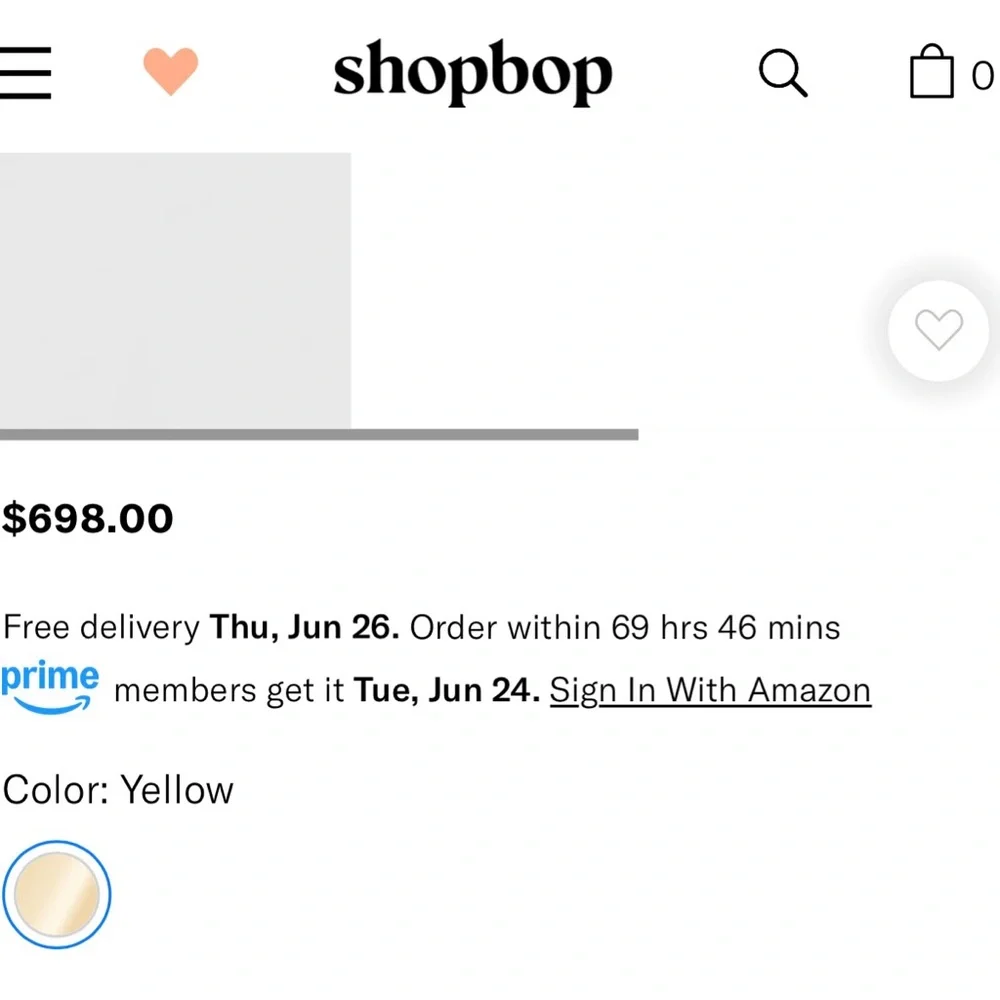Image resolution: width=1000 pixels, height=1000 pixels.
Task: Click the Amazon prime logo
Action: point(50,686)
